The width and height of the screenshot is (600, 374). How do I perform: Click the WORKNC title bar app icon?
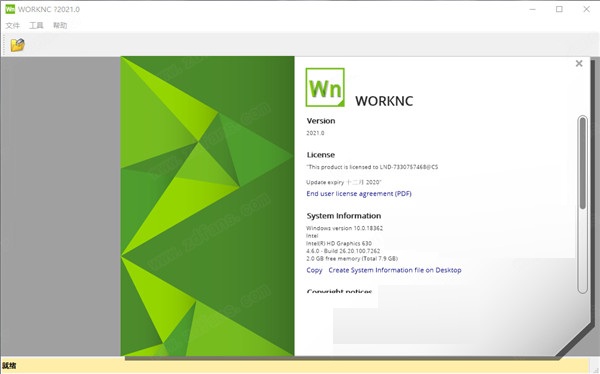tap(10, 9)
